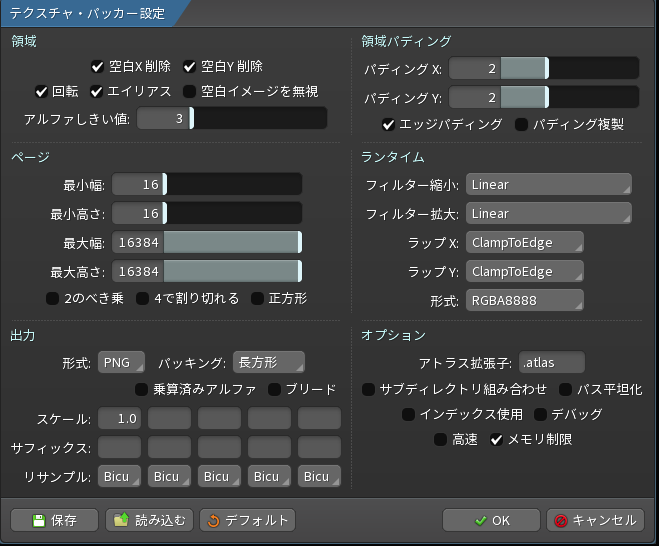The width and height of the screenshot is (659, 546).
Task: Confirm settings with OK button
Action: point(491,520)
